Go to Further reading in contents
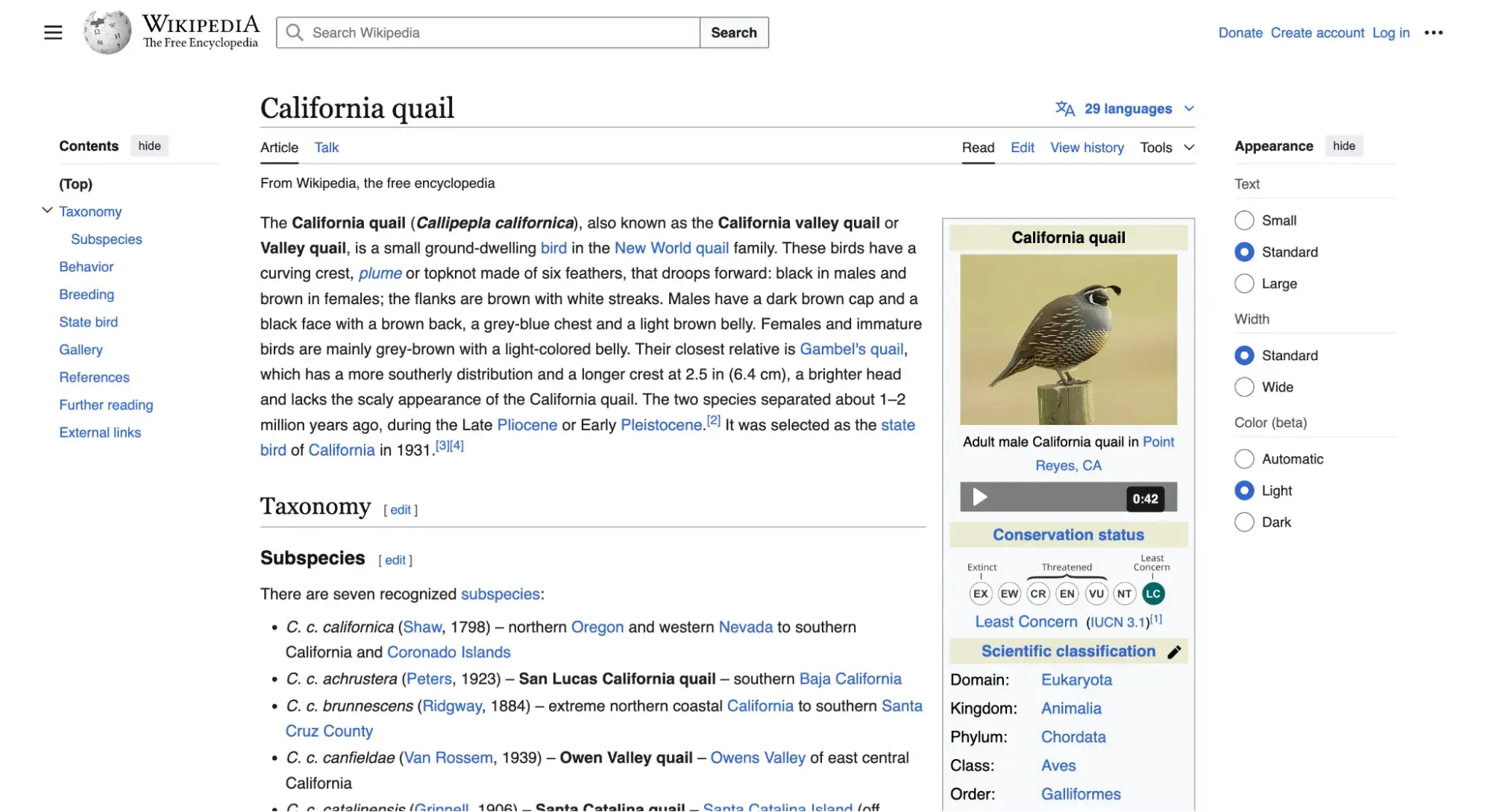Viewport: 1491px width, 812px height. click(x=106, y=405)
